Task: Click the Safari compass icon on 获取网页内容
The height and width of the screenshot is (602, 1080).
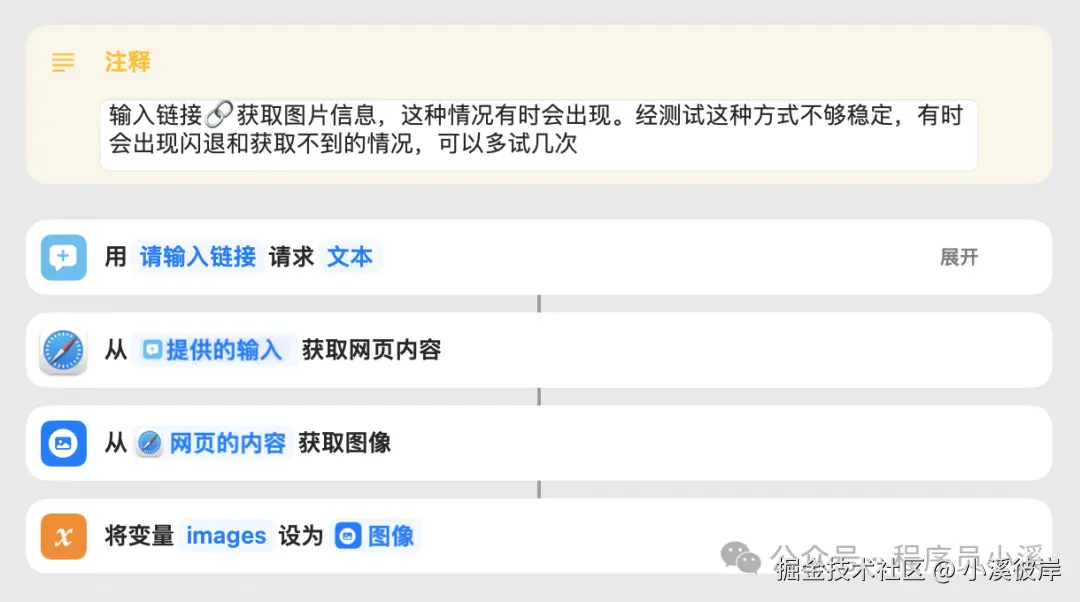Action: click(x=63, y=350)
